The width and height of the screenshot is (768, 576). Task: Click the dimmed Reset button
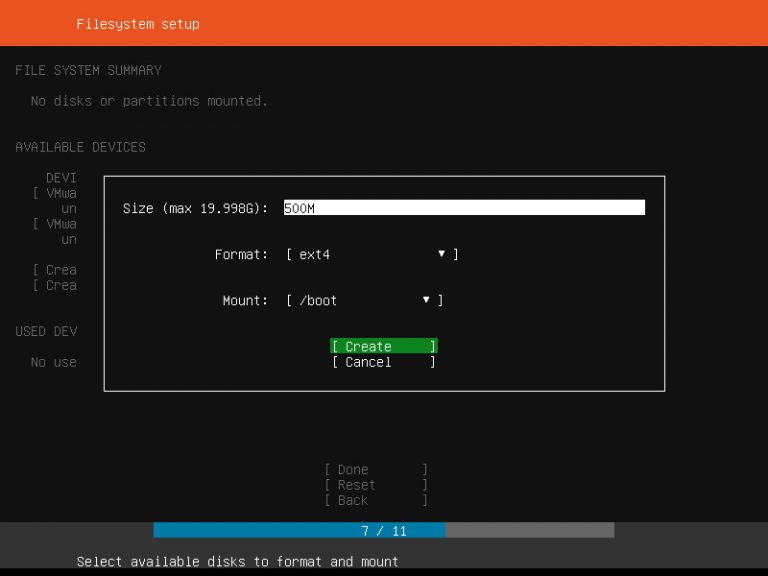376,485
